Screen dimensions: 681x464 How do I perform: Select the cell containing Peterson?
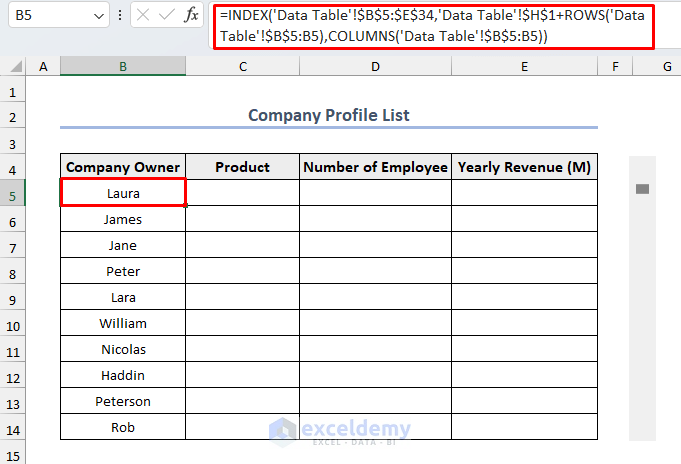[x=123, y=401]
